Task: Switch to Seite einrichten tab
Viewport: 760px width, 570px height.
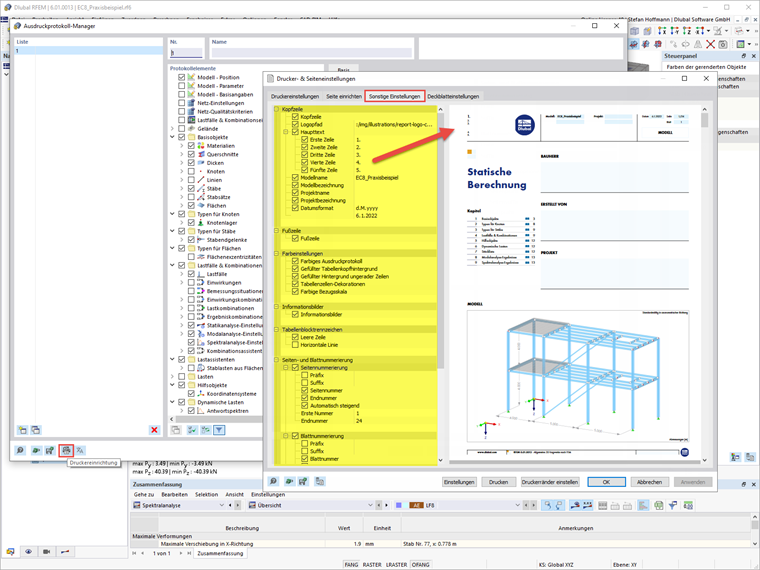Action: pyautogui.click(x=344, y=96)
